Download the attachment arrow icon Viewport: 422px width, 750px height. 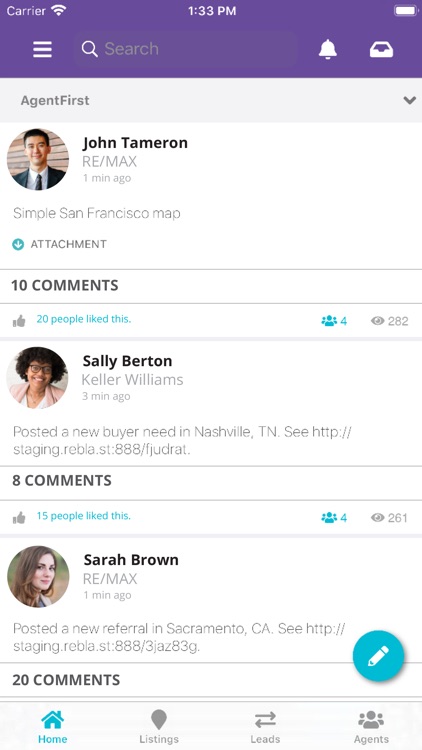pyautogui.click(x=18, y=244)
